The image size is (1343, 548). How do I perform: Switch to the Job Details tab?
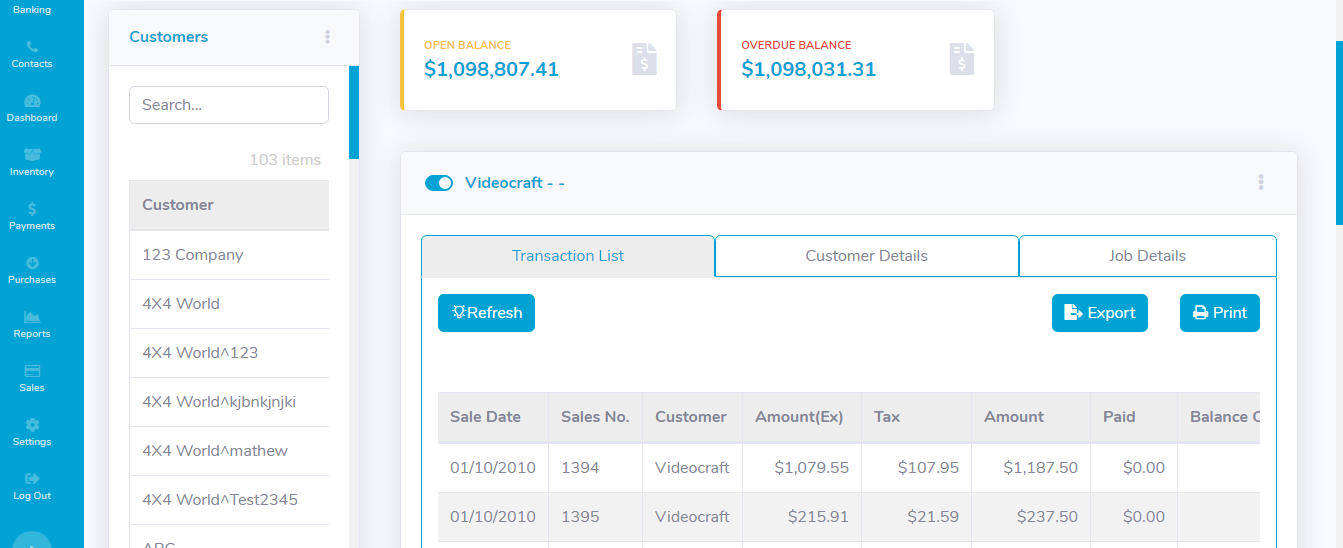[x=1147, y=256]
